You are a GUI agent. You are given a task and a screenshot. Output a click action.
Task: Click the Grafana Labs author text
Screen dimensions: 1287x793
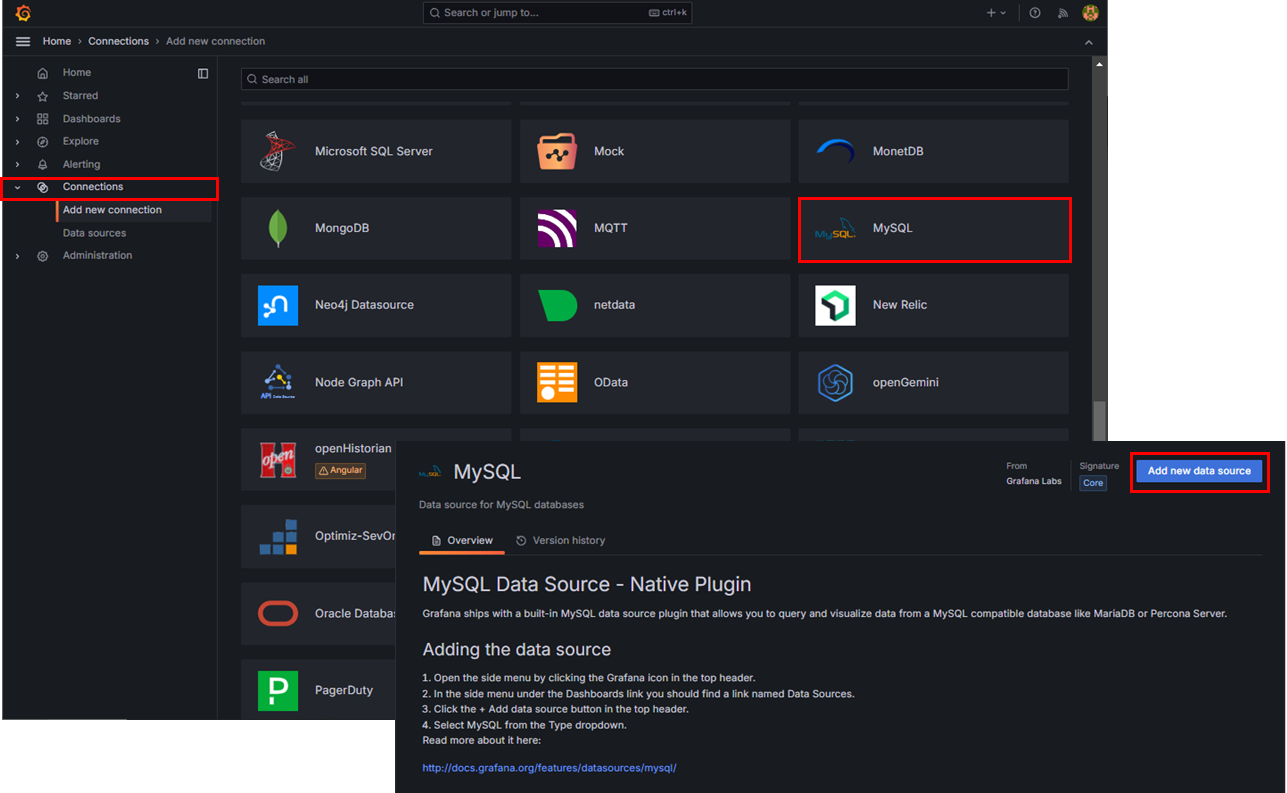pos(1034,481)
